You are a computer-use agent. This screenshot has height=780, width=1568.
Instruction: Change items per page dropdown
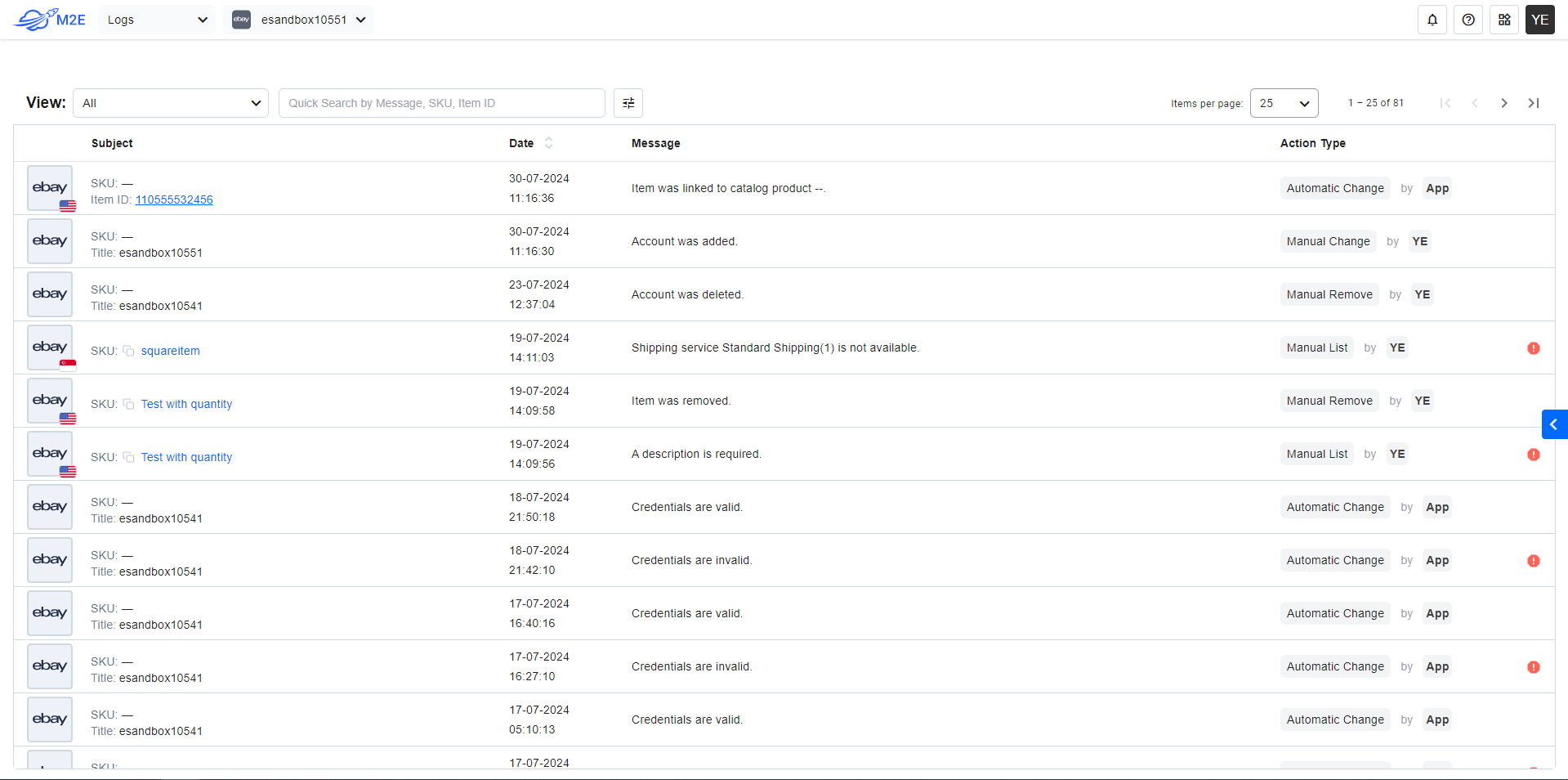pyautogui.click(x=1283, y=103)
